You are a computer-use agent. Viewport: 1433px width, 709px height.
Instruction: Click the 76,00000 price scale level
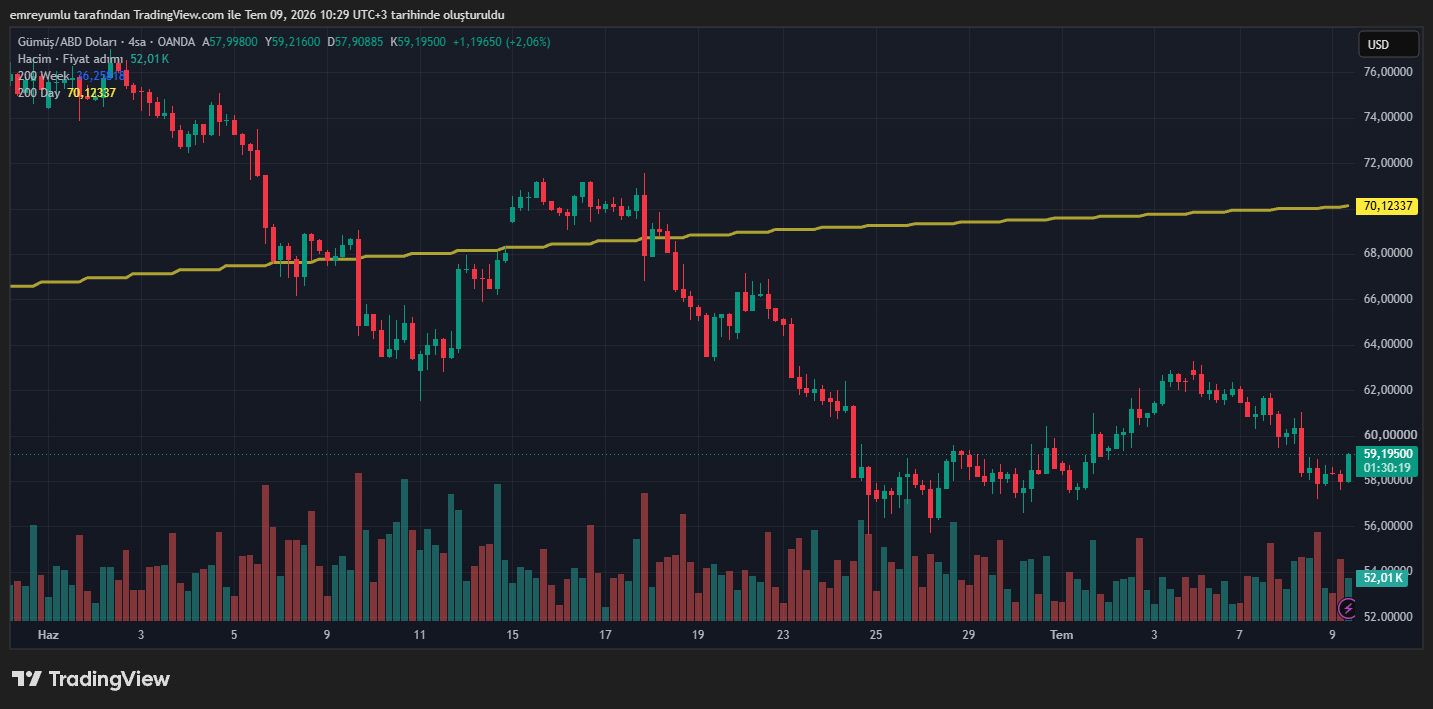1389,72
